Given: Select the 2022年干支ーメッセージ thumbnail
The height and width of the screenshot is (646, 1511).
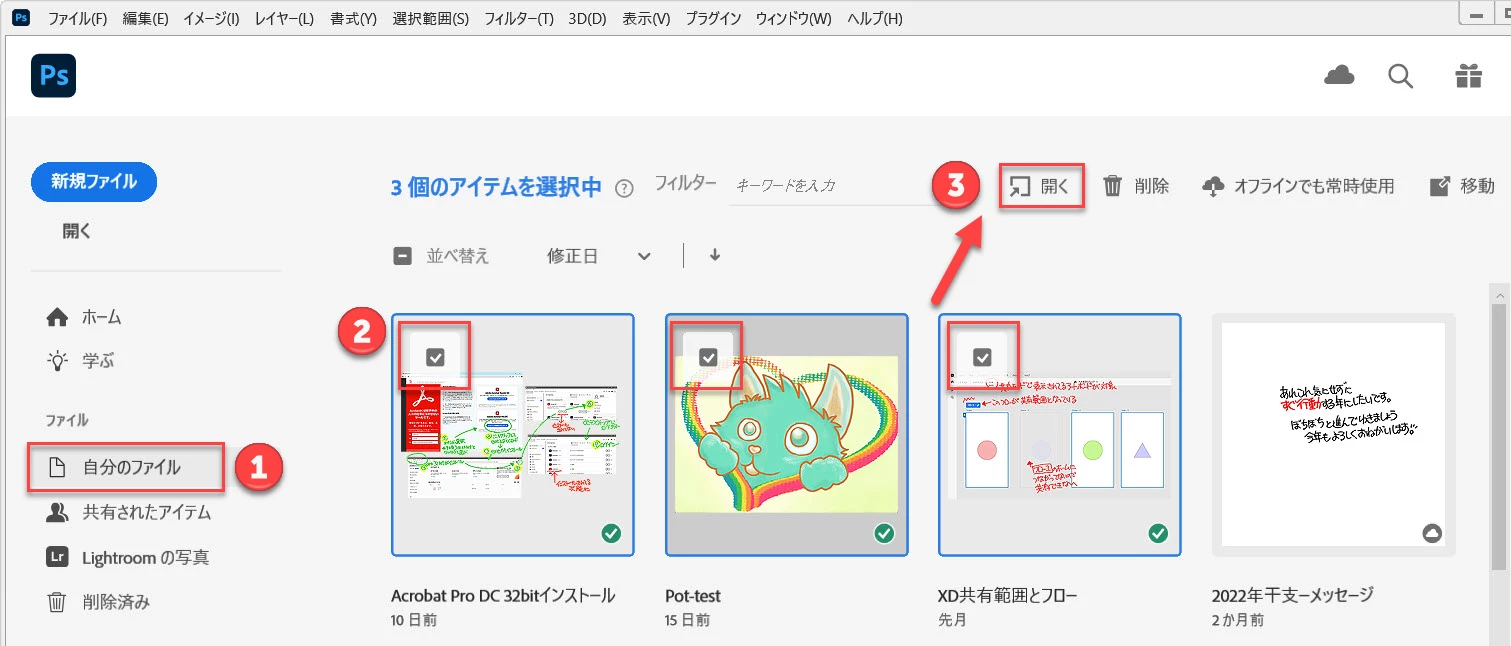Looking at the screenshot, I should (x=1333, y=434).
